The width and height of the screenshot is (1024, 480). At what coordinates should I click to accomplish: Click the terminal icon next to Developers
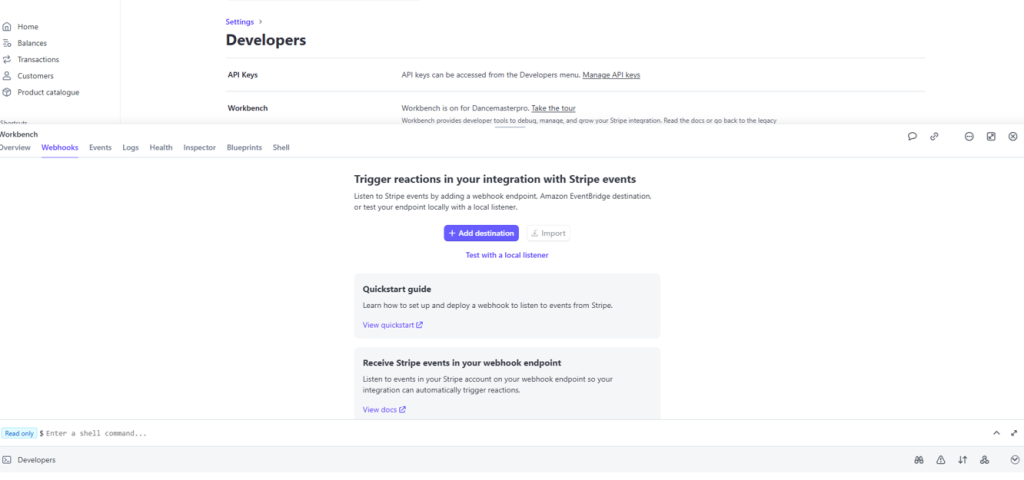coord(7,460)
